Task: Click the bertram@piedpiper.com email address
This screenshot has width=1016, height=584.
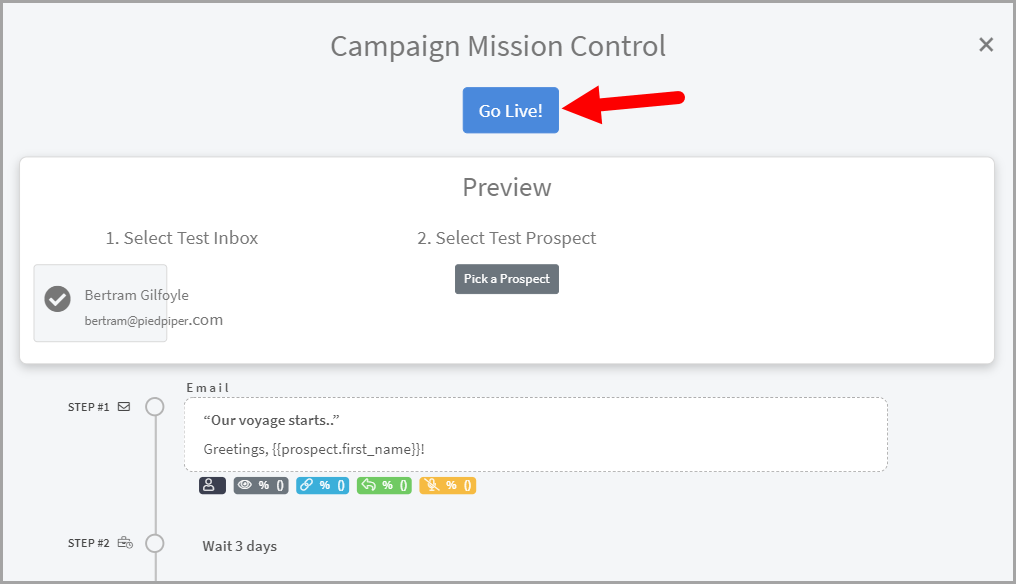Action: tap(153, 321)
